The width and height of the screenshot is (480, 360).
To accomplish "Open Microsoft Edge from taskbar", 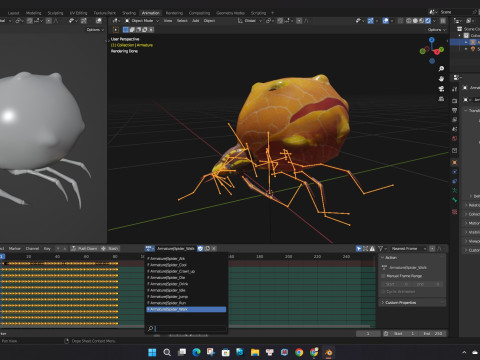I will [196, 352].
